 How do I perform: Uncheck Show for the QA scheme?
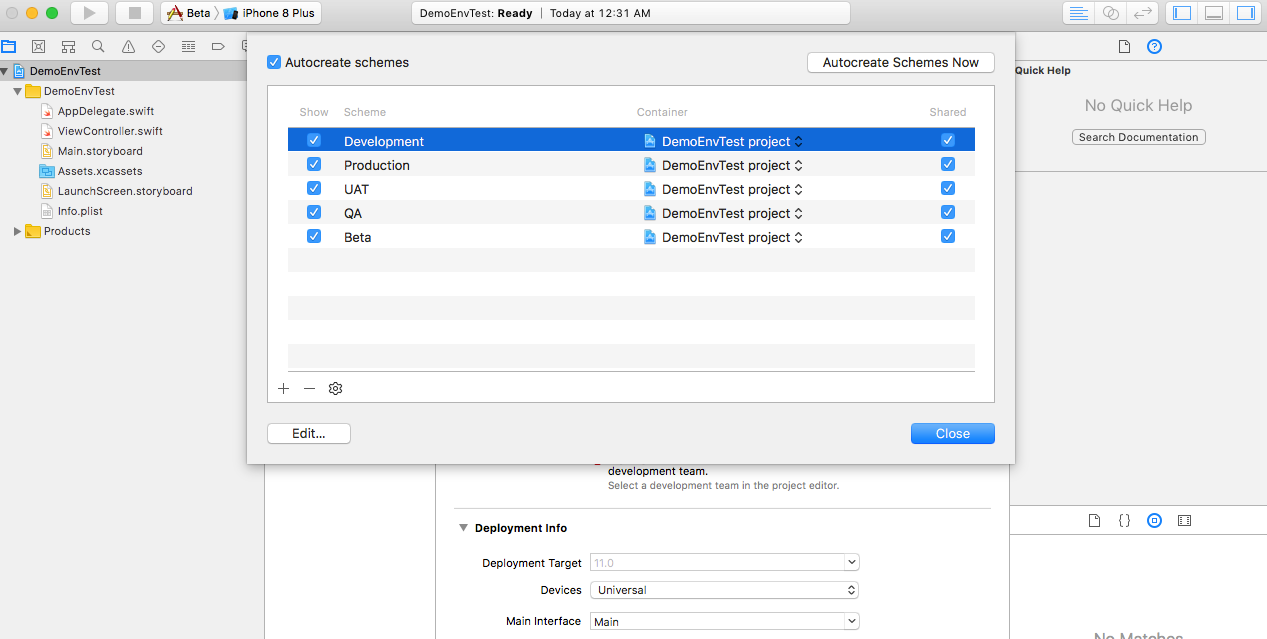click(314, 212)
